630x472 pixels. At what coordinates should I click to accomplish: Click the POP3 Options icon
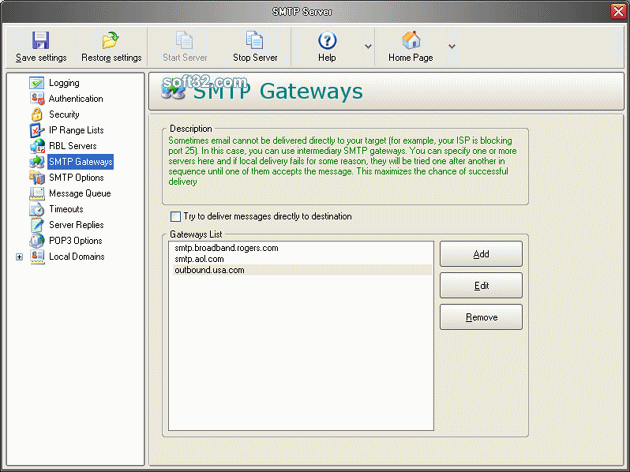[37, 241]
